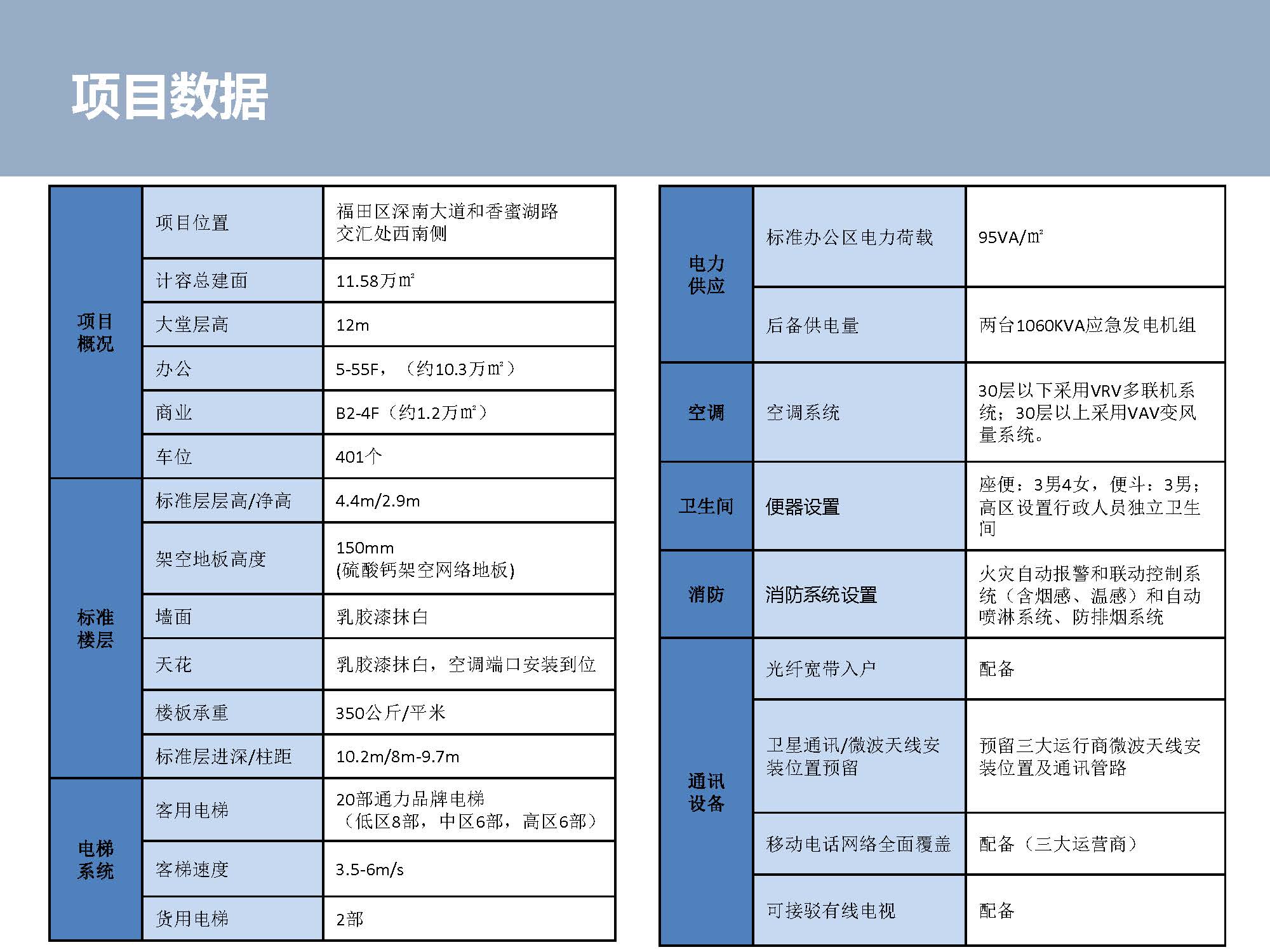Click the 电力供应 category cell
1270x952 pixels.
tap(706, 274)
